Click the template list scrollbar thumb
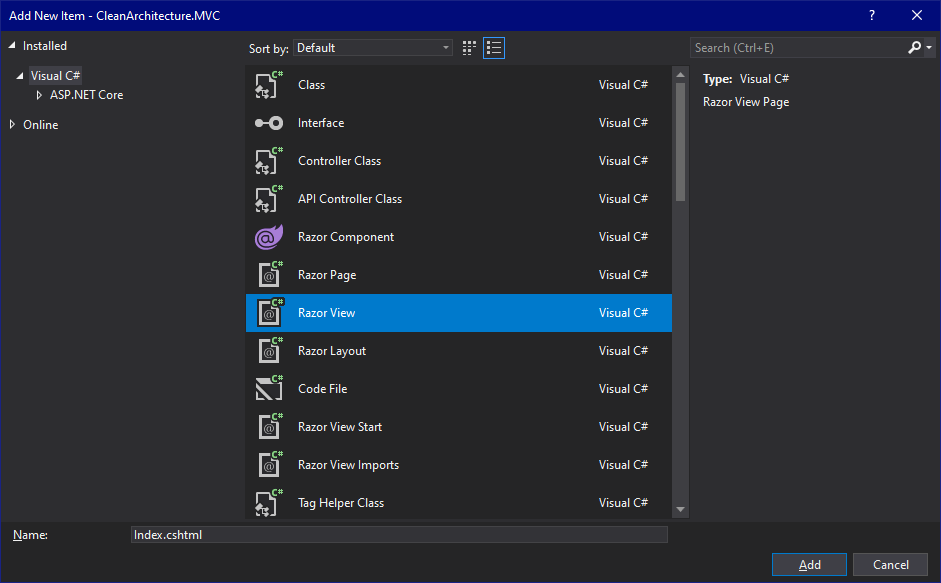The height and width of the screenshot is (583, 941). pos(680,142)
